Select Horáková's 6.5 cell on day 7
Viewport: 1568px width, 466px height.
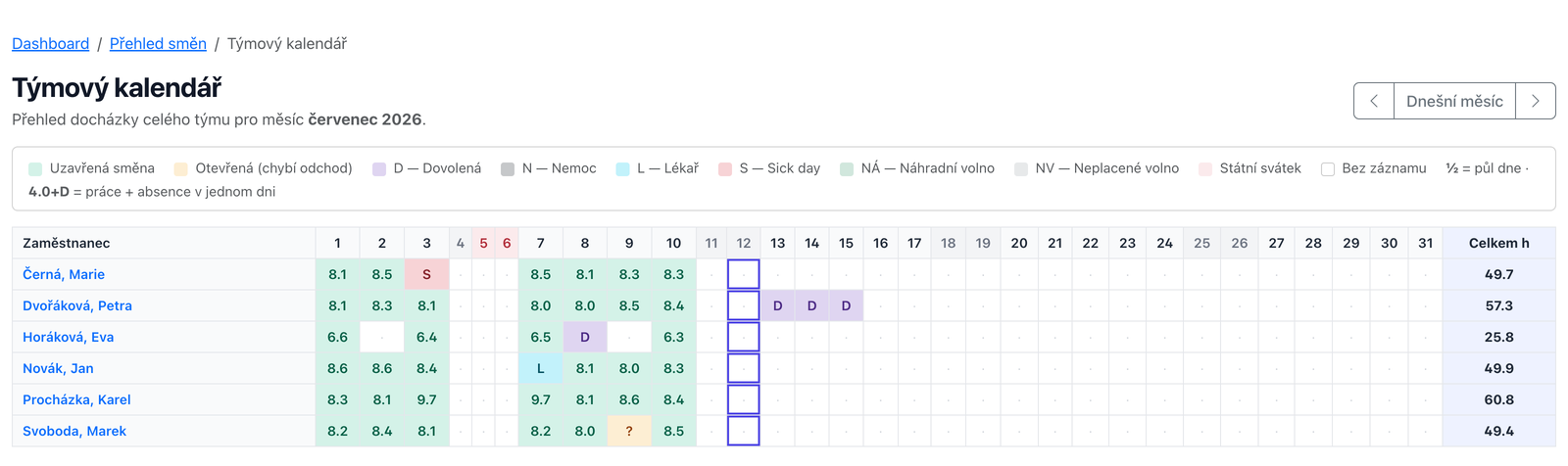click(x=540, y=337)
